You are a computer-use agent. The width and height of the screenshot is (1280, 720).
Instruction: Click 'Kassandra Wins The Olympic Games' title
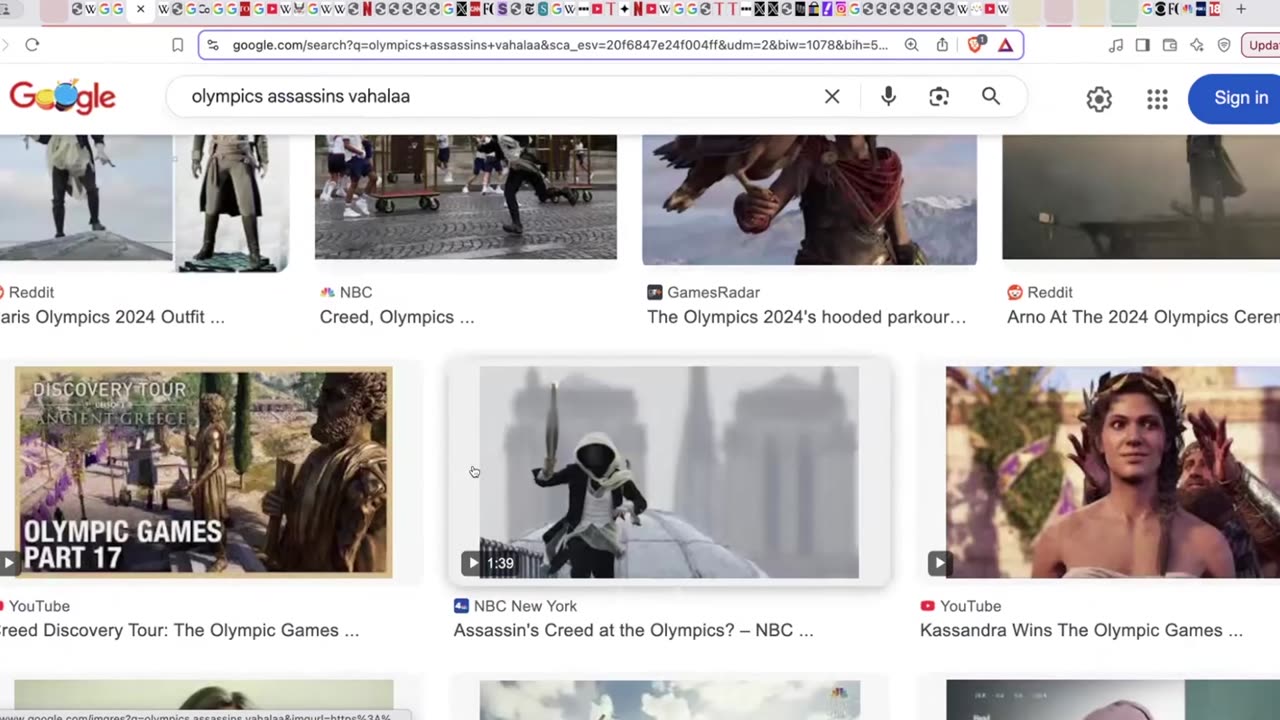tap(1081, 630)
